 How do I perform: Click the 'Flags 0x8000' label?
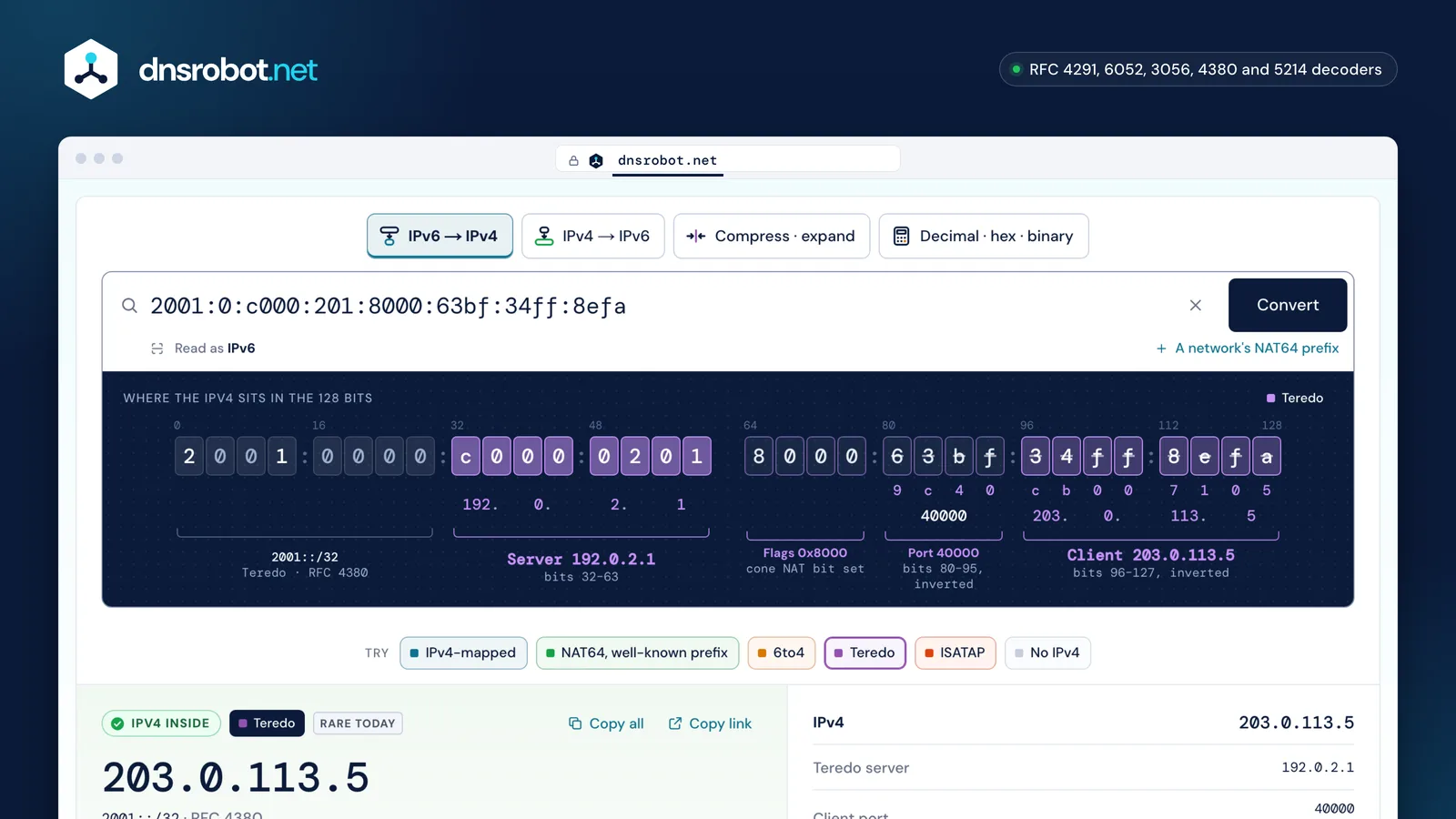coord(805,552)
